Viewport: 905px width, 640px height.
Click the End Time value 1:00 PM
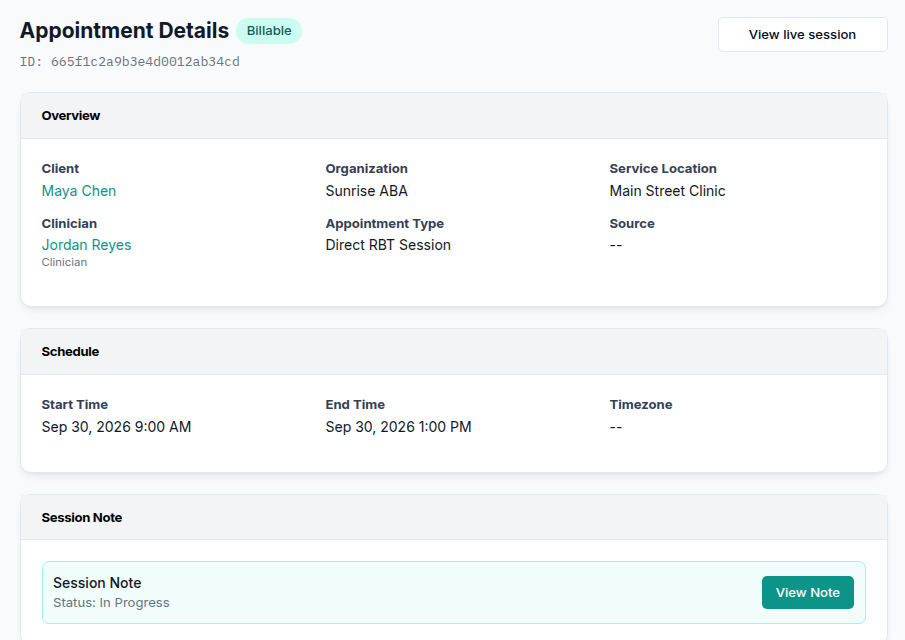point(398,427)
